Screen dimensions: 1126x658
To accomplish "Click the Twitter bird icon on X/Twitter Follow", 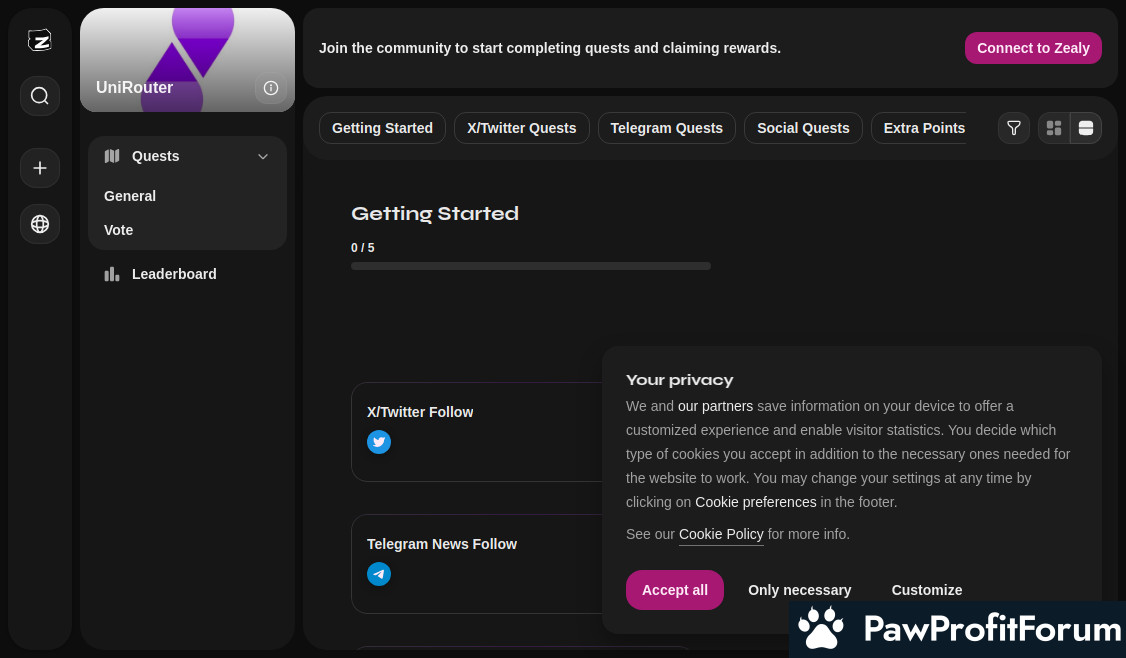I will click(379, 442).
